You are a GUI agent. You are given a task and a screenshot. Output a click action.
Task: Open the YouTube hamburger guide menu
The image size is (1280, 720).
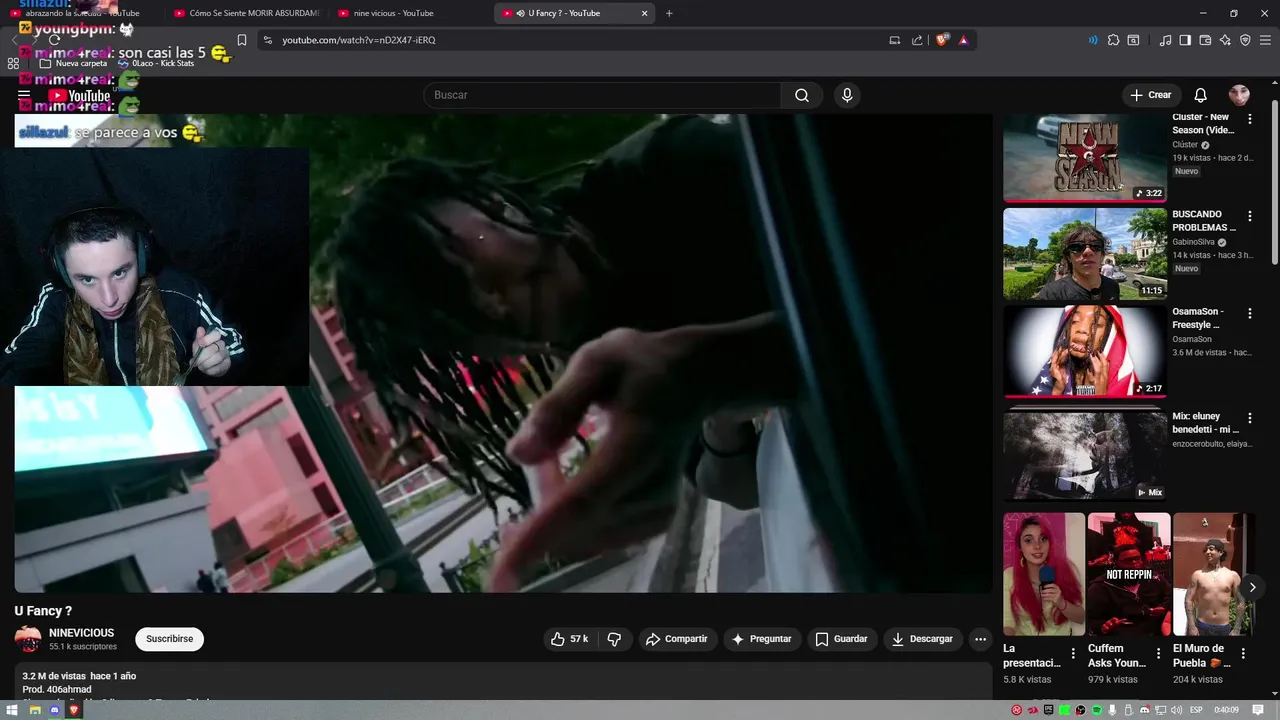pyautogui.click(x=24, y=96)
